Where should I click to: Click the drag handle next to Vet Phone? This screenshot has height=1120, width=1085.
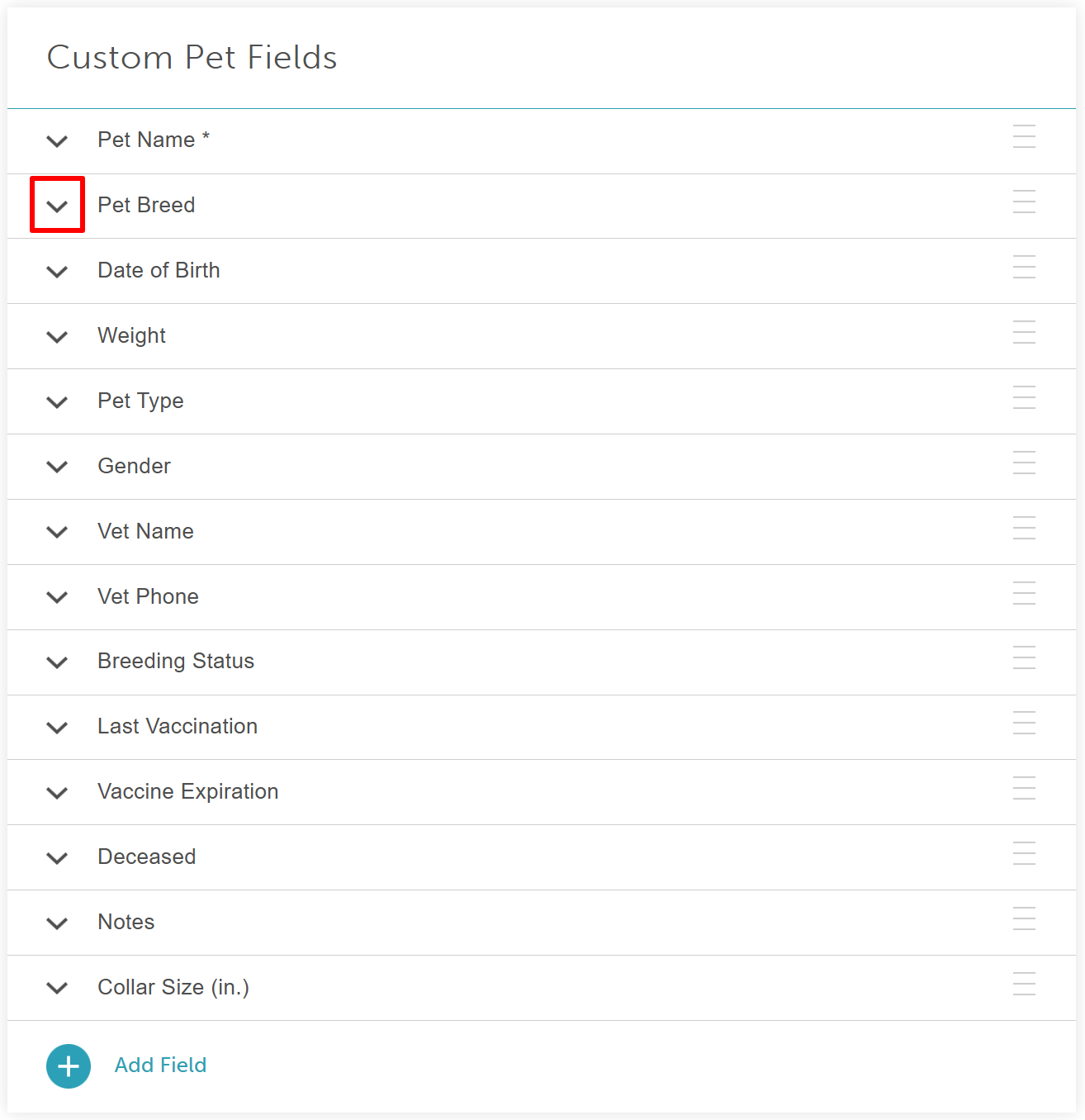(x=1024, y=593)
